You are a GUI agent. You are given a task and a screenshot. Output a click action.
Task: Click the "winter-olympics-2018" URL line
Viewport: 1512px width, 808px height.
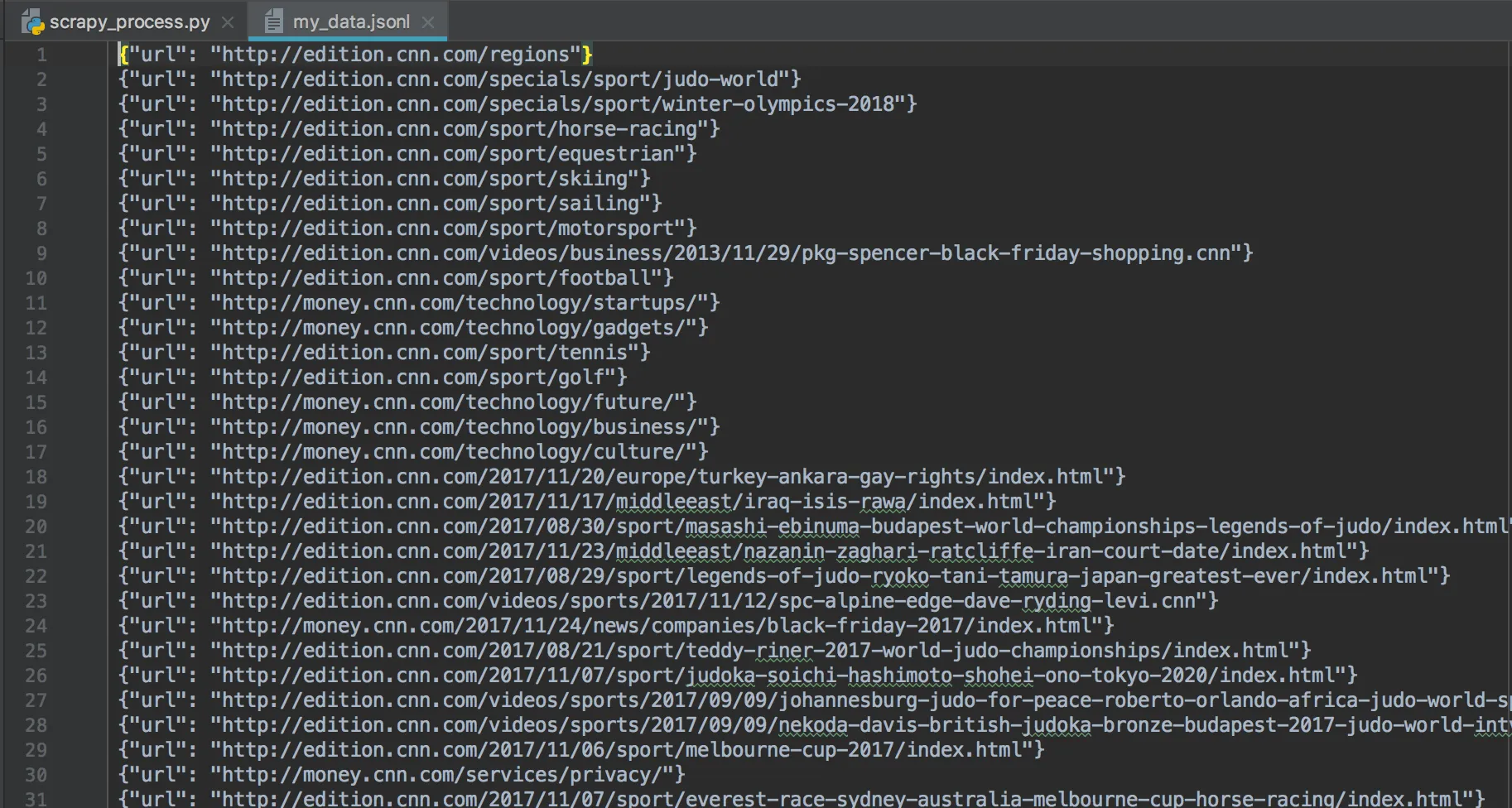click(x=518, y=104)
